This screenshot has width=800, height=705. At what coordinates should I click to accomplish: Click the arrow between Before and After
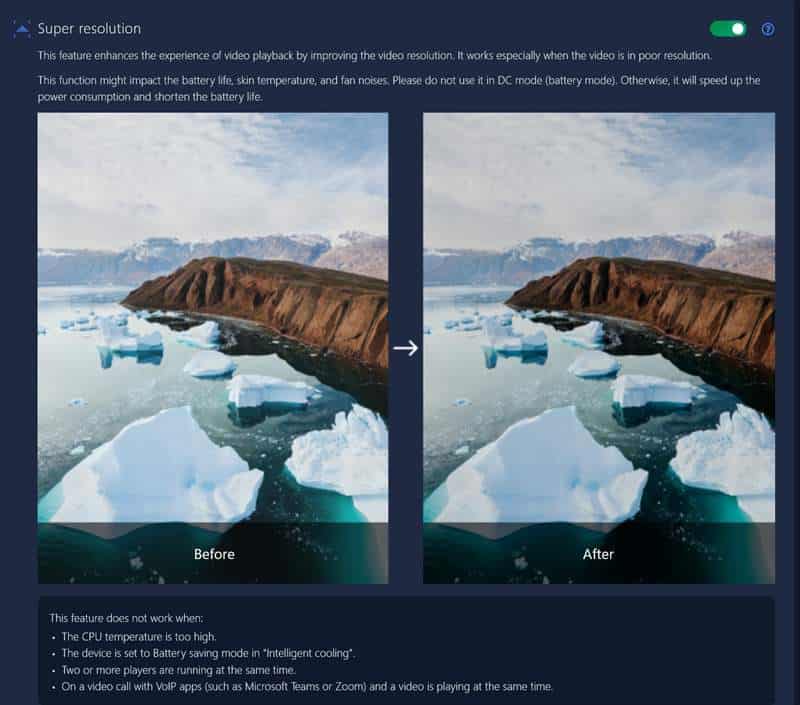click(x=406, y=348)
